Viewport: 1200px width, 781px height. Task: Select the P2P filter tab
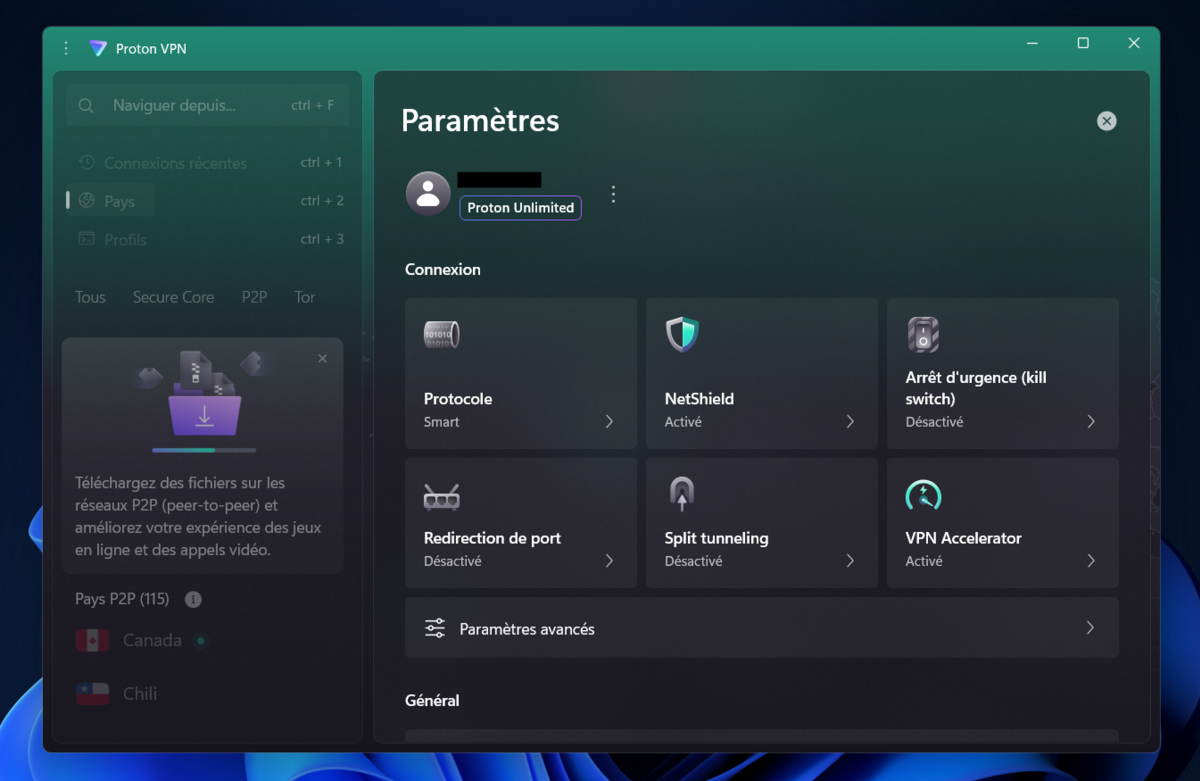(x=254, y=297)
